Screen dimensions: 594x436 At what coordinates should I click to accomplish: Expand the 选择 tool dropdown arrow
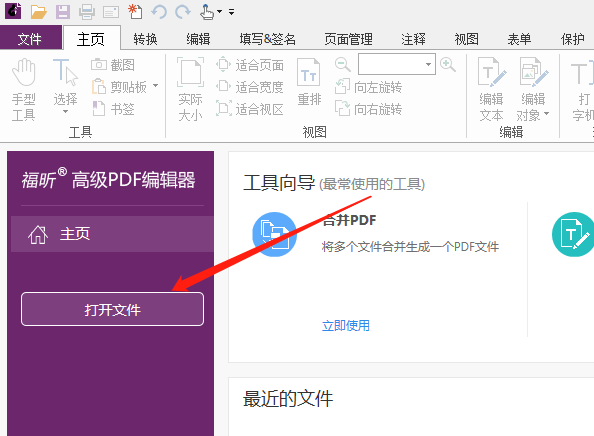click(x=65, y=111)
